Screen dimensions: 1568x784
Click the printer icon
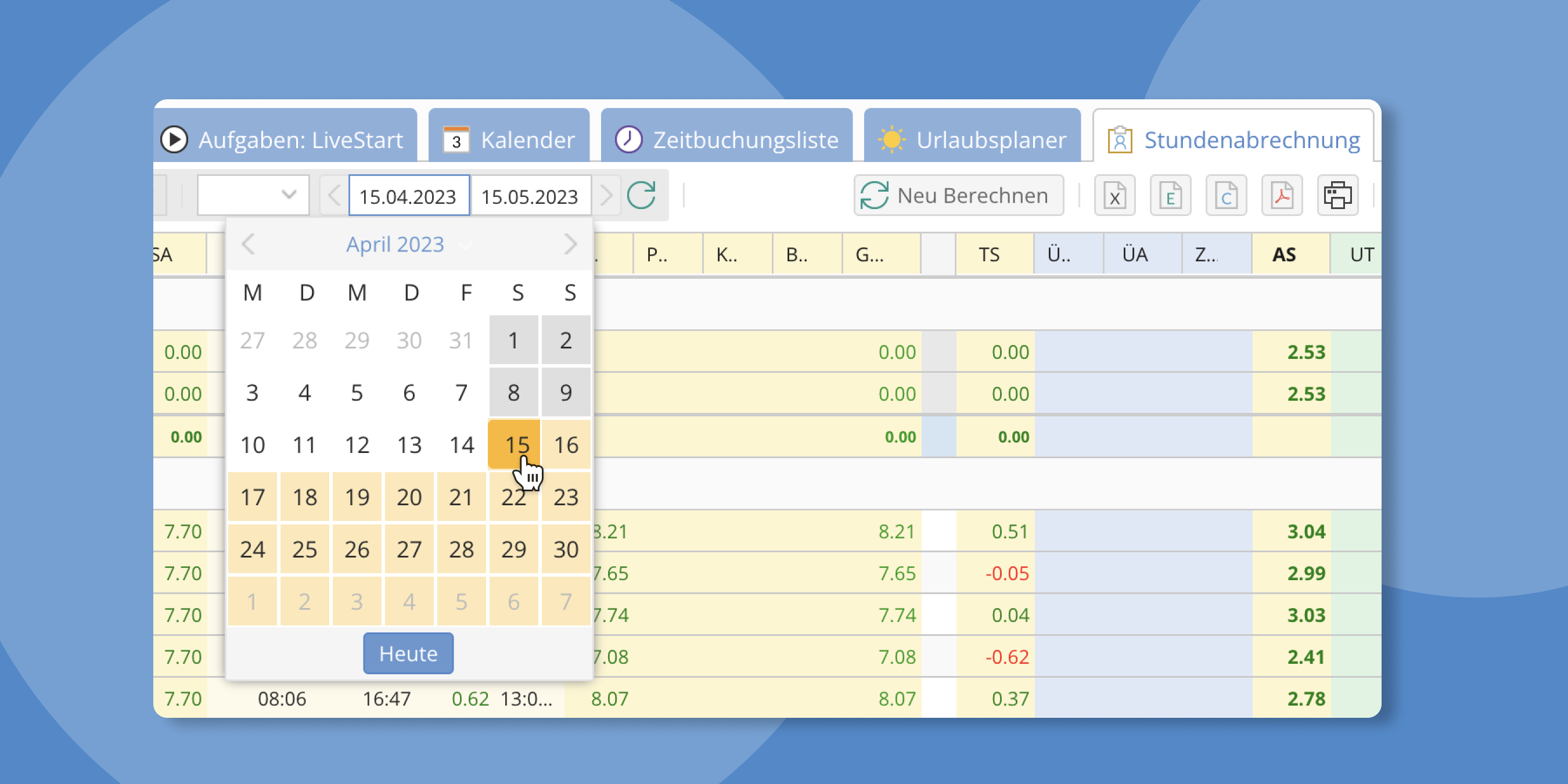click(1338, 195)
